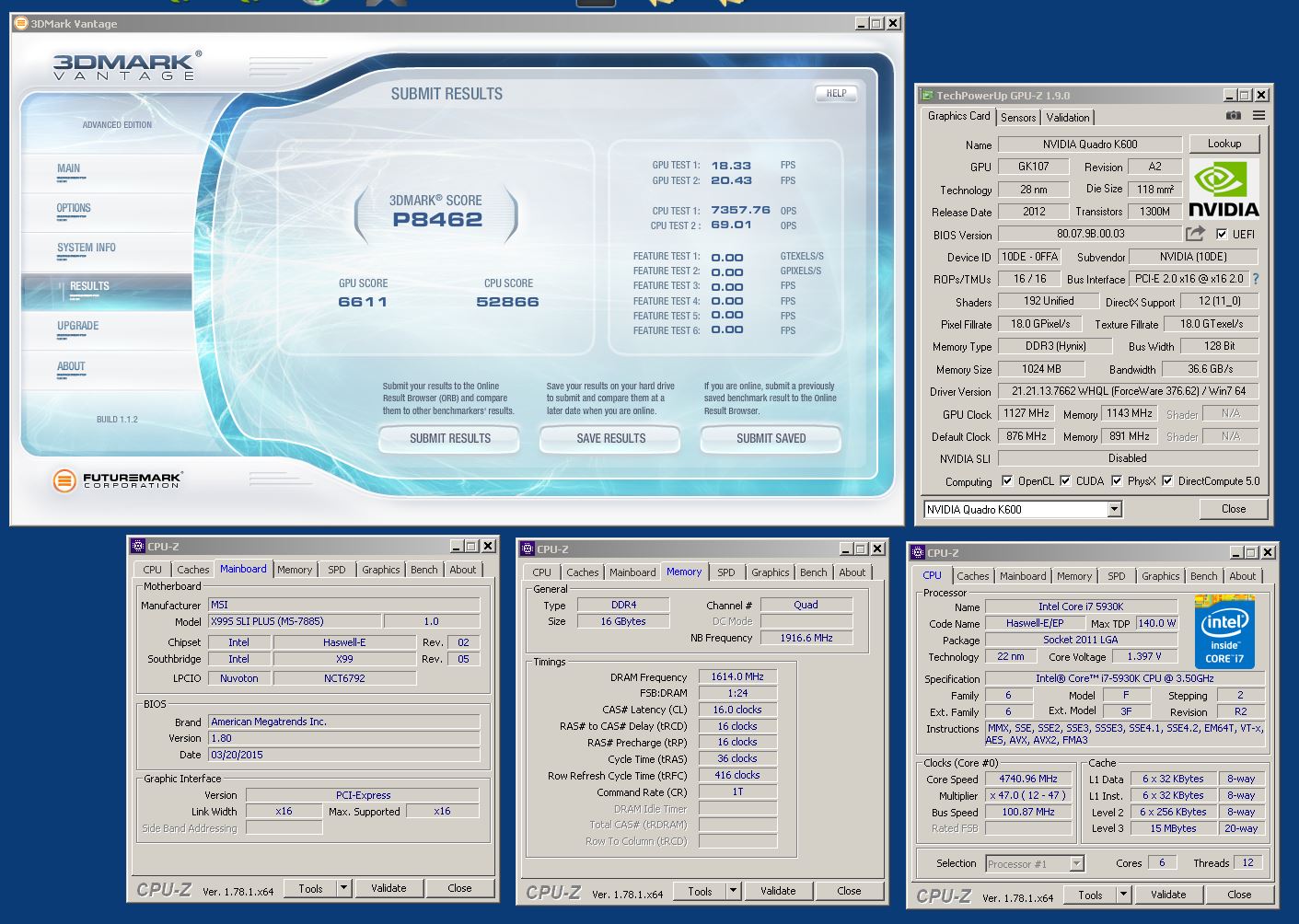Image resolution: width=1299 pixels, height=924 pixels.
Task: Expand Tools dropdown arrow in Memory CPU-Z window
Action: 733,891
